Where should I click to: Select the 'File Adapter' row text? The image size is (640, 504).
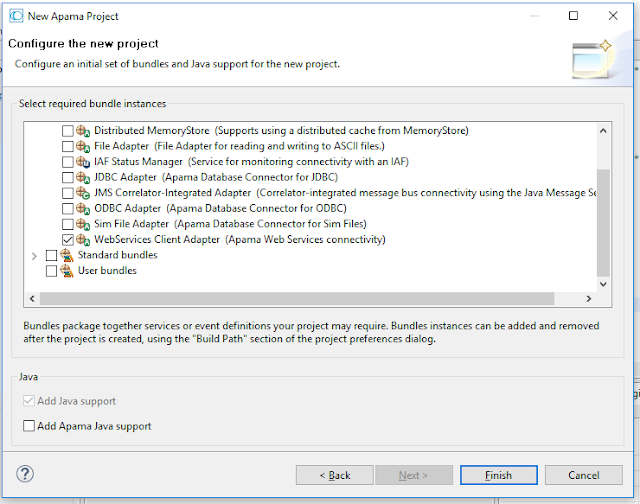tap(239, 147)
